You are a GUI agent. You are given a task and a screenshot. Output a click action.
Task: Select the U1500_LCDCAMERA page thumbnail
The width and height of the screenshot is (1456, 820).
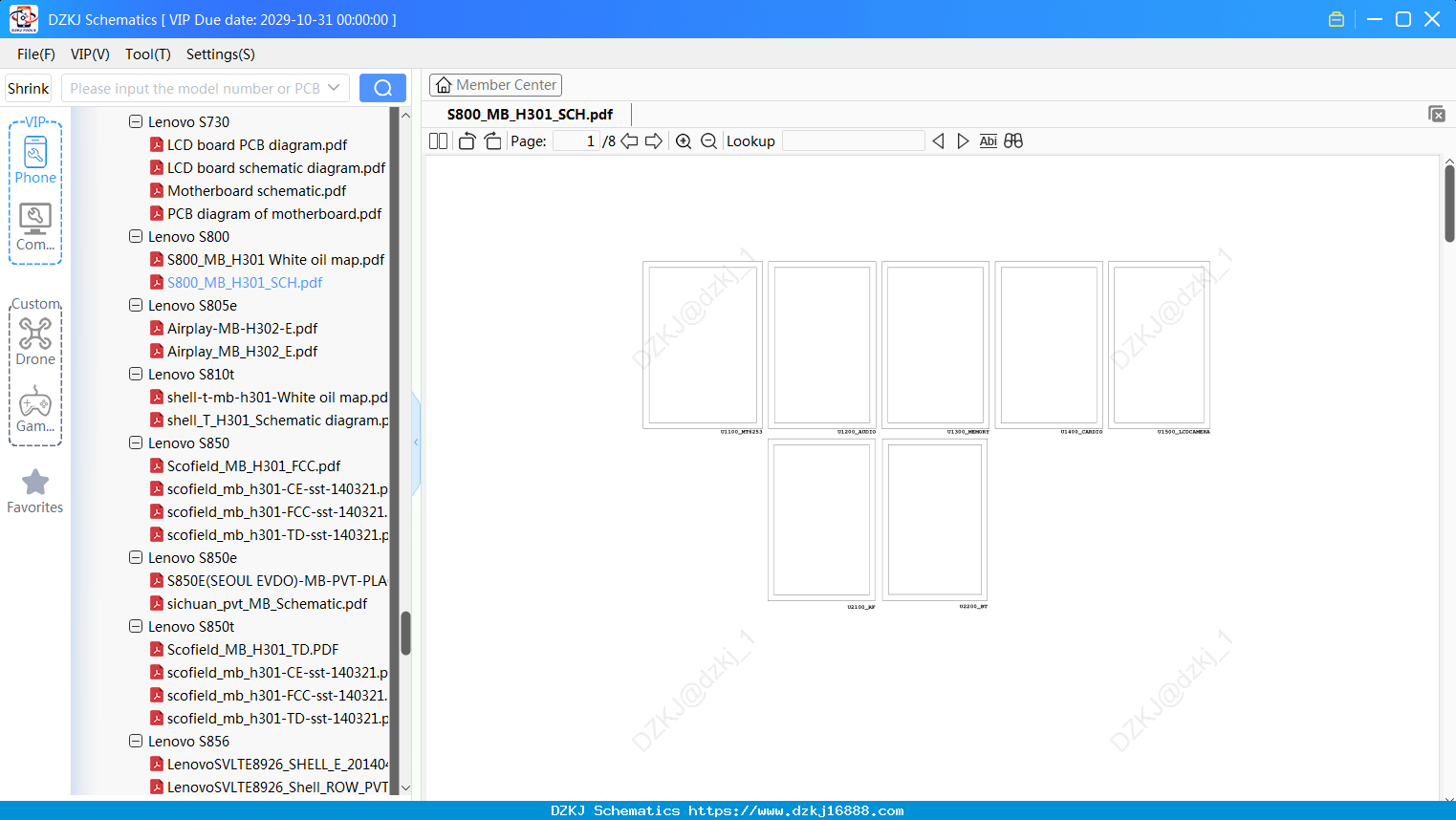[x=1159, y=345]
